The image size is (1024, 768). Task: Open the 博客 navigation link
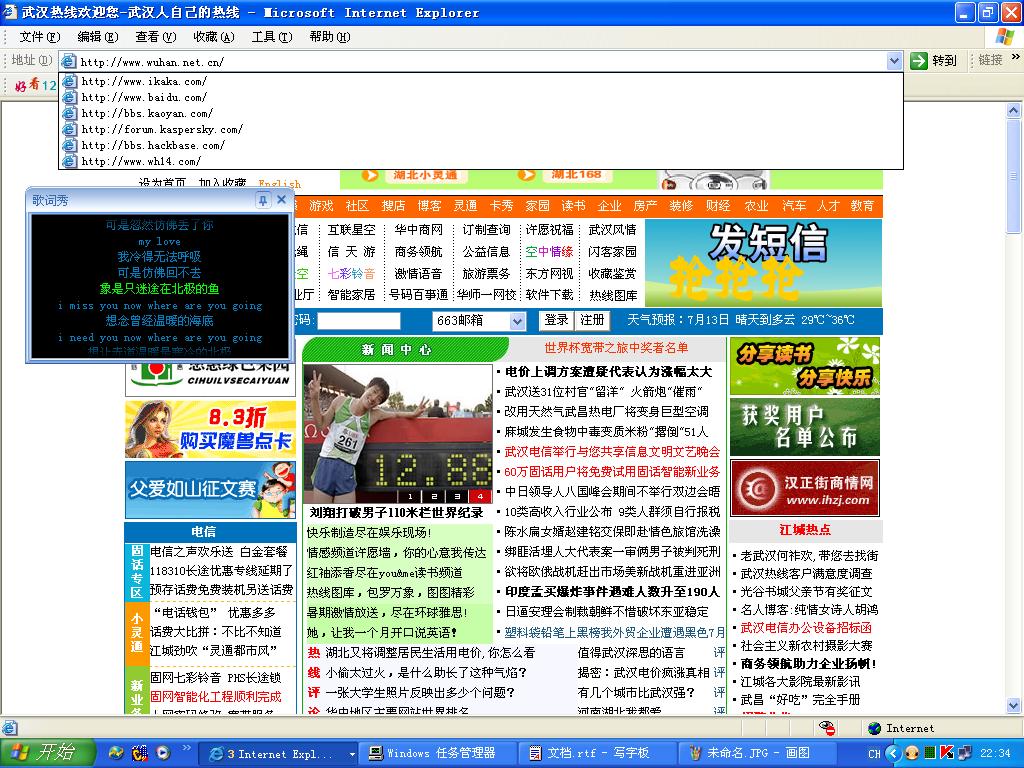429,206
